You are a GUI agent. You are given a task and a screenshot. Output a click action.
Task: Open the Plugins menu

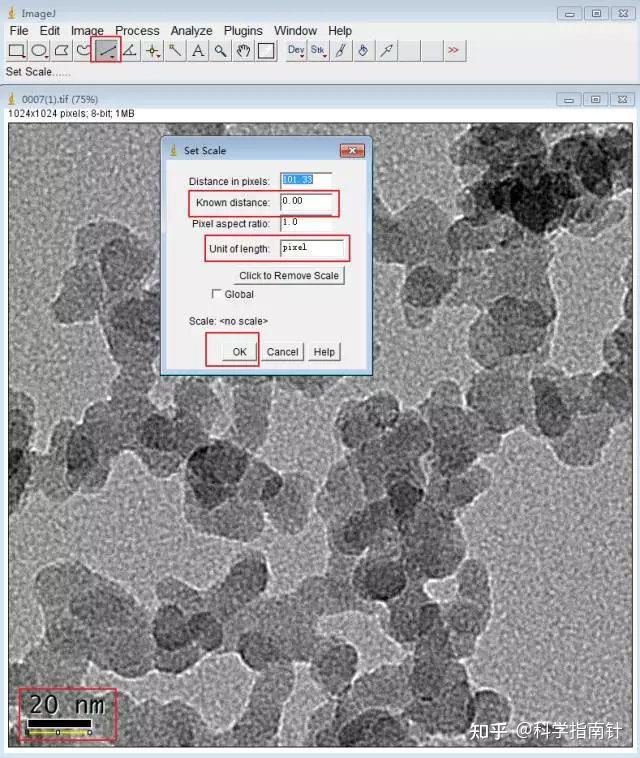point(243,30)
